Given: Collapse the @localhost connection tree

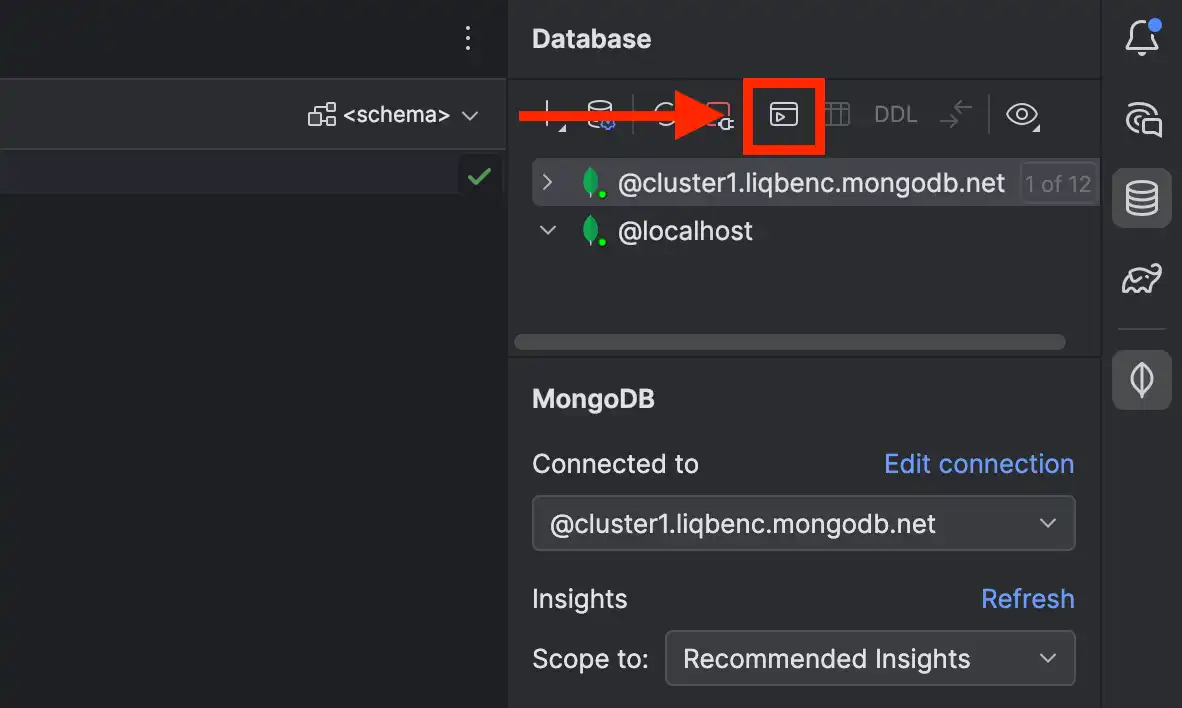Looking at the screenshot, I should [547, 230].
